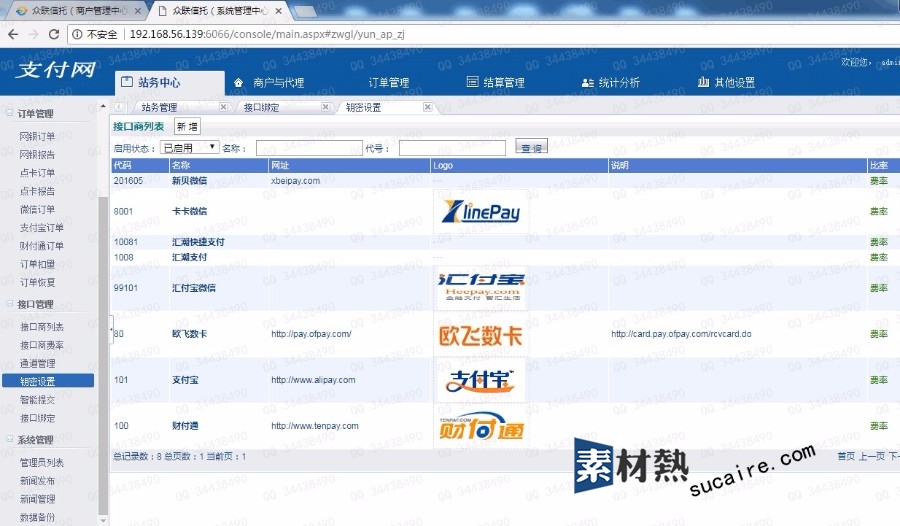Click the people icon beside 统计分析
Screen dimensions: 900x526
[587, 83]
